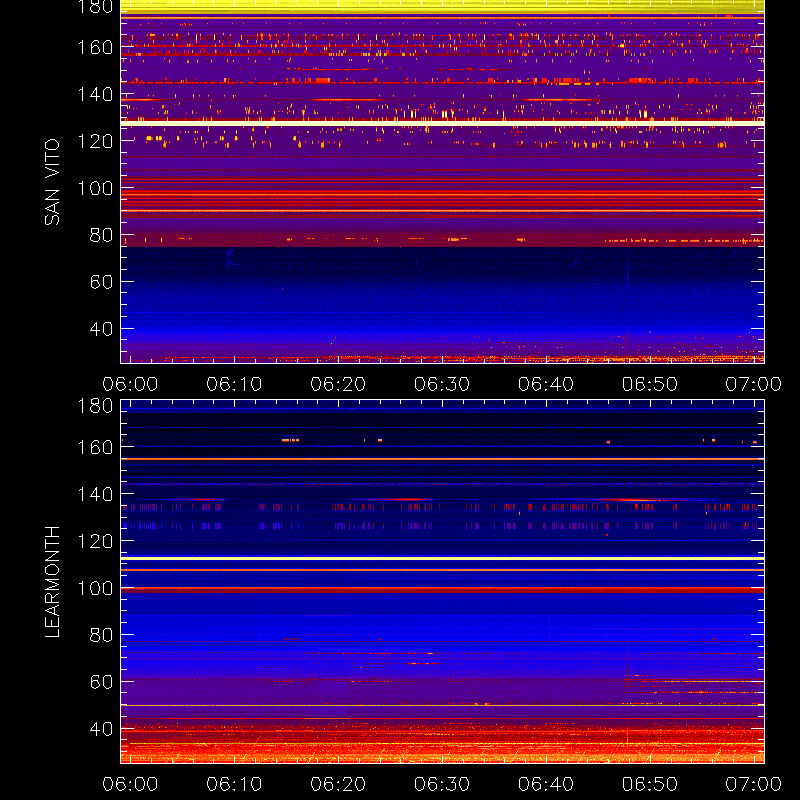Click the LEARMONTH vertical axis title
800x800 pixels.
52,582
